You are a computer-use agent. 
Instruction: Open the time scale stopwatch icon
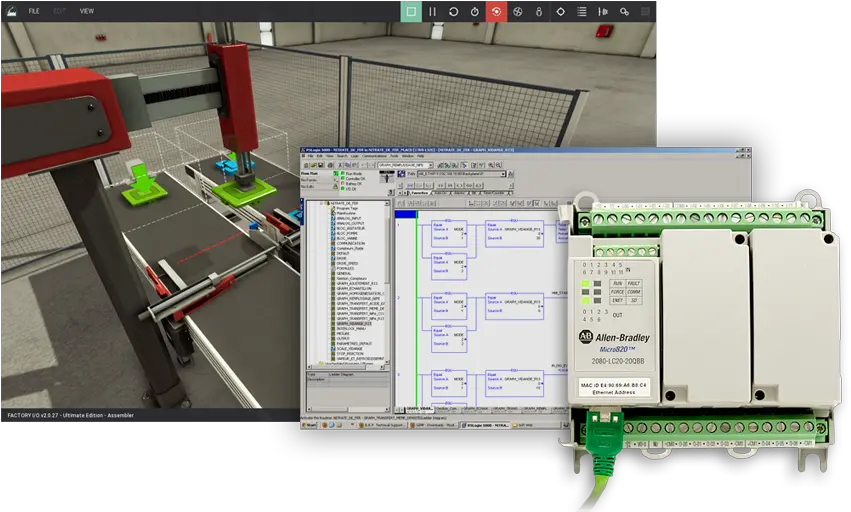[475, 11]
